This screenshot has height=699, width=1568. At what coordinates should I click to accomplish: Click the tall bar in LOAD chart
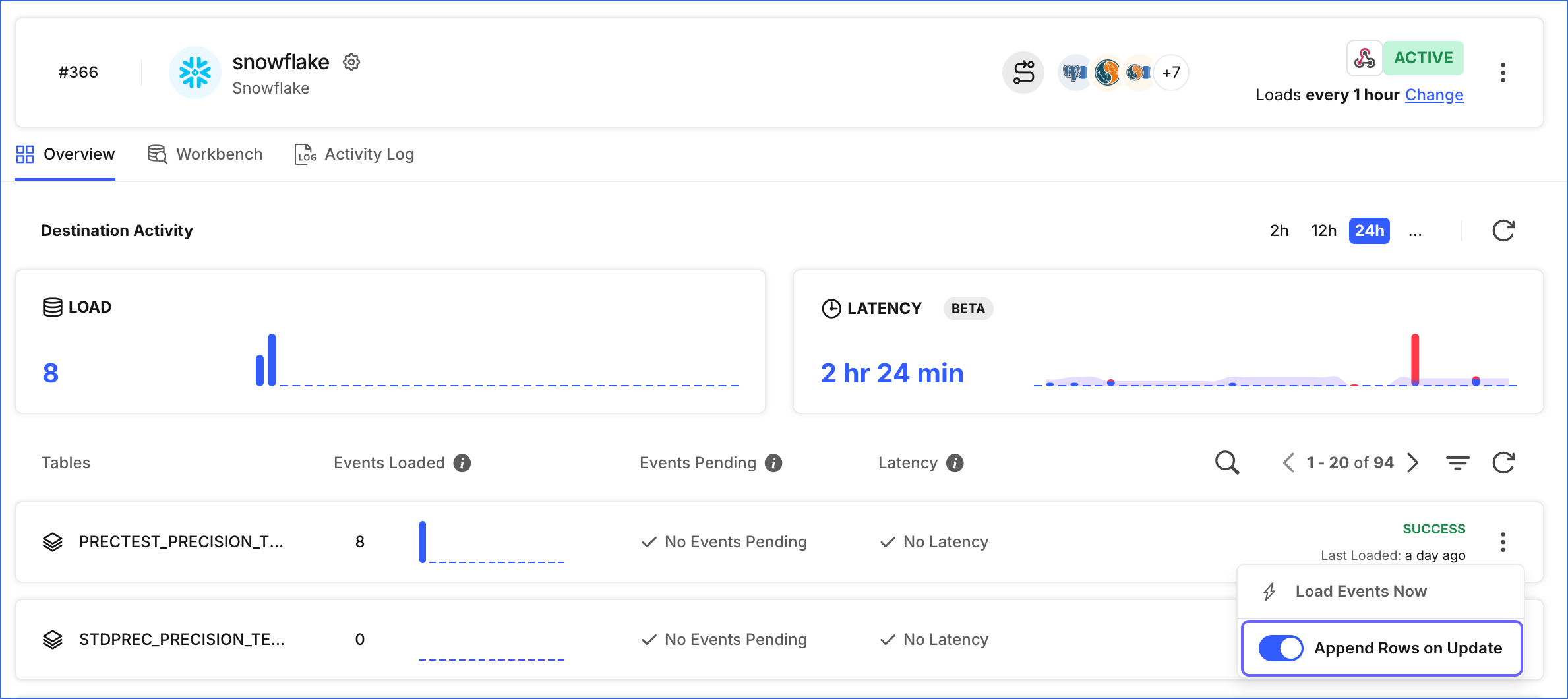[272, 360]
